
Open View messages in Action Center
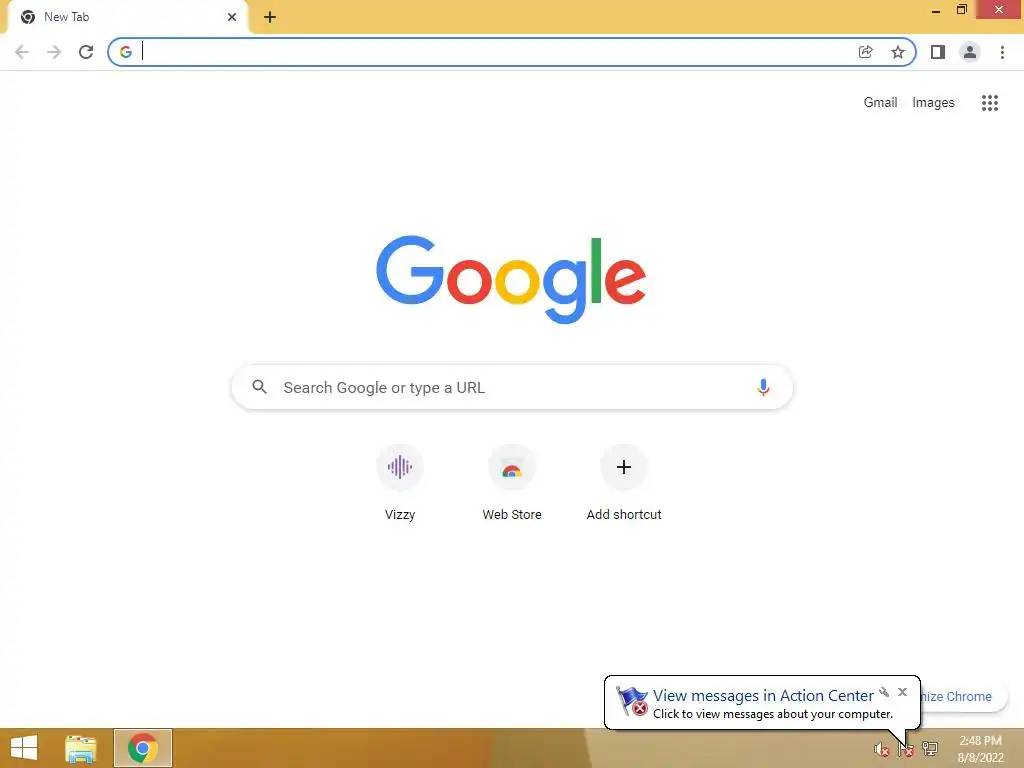[x=763, y=696]
